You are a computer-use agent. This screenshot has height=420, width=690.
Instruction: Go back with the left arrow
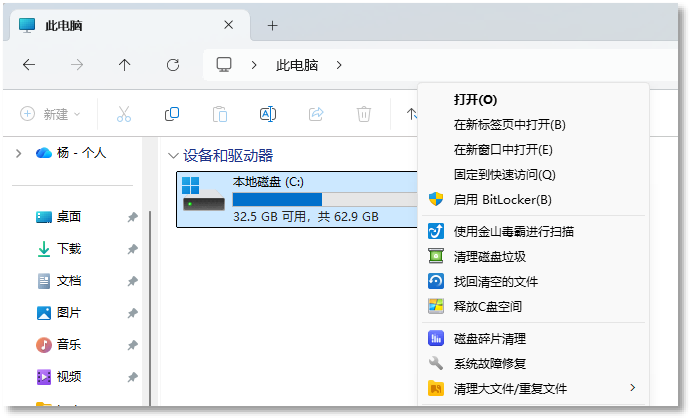(x=29, y=65)
